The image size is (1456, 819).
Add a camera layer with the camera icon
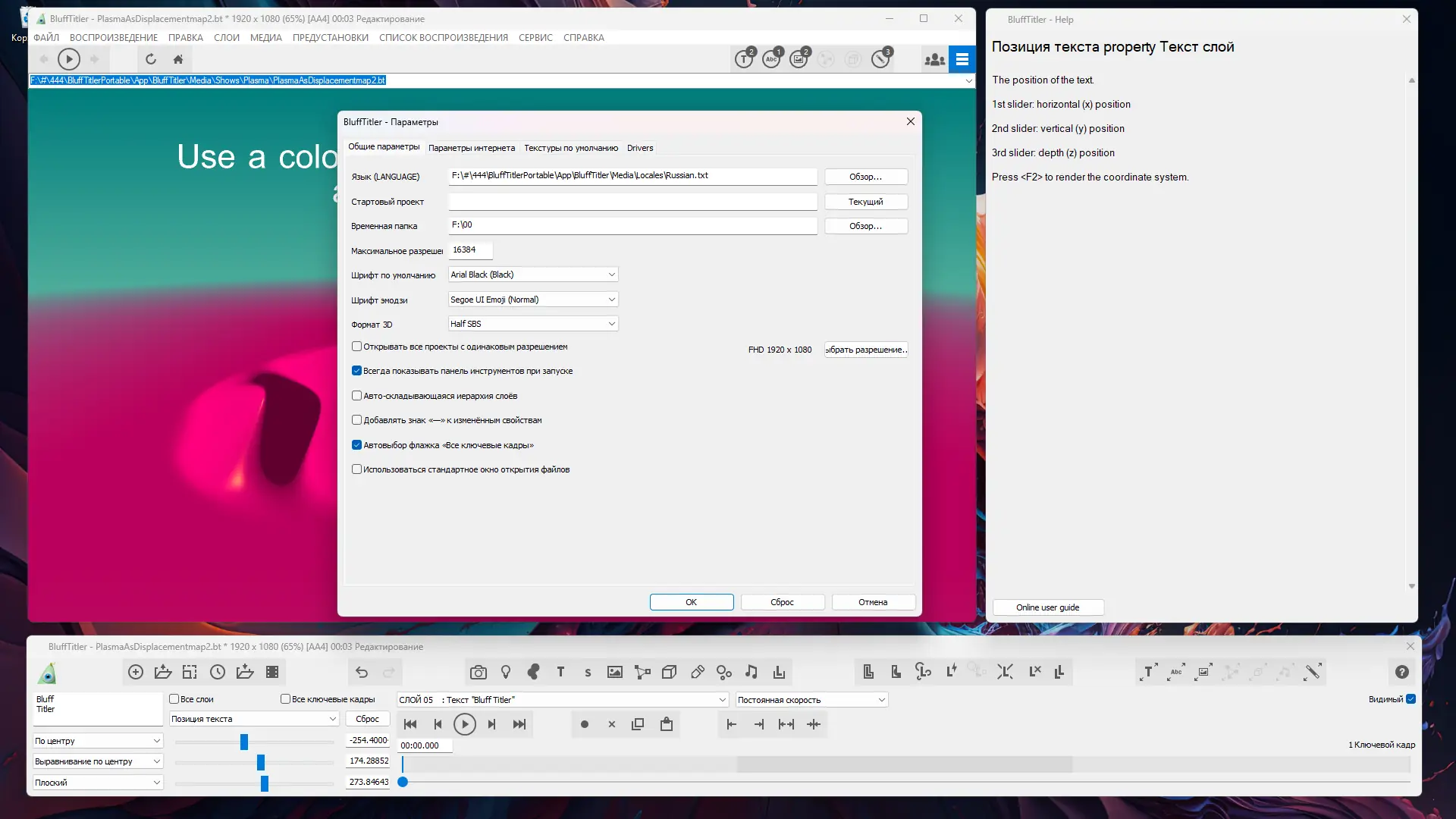pyautogui.click(x=478, y=673)
